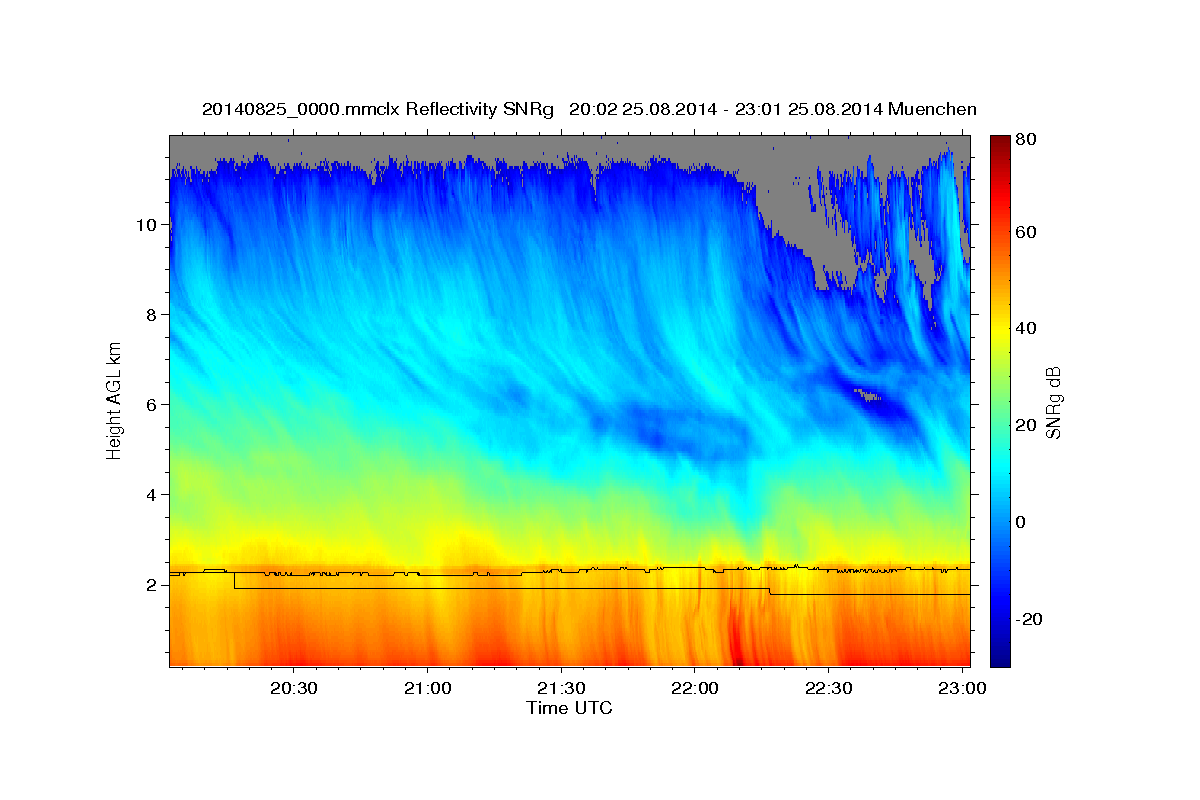Image resolution: width=1200 pixels, height=800 pixels.
Task: Click the colorbar value -20
Action: click(x=1031, y=619)
